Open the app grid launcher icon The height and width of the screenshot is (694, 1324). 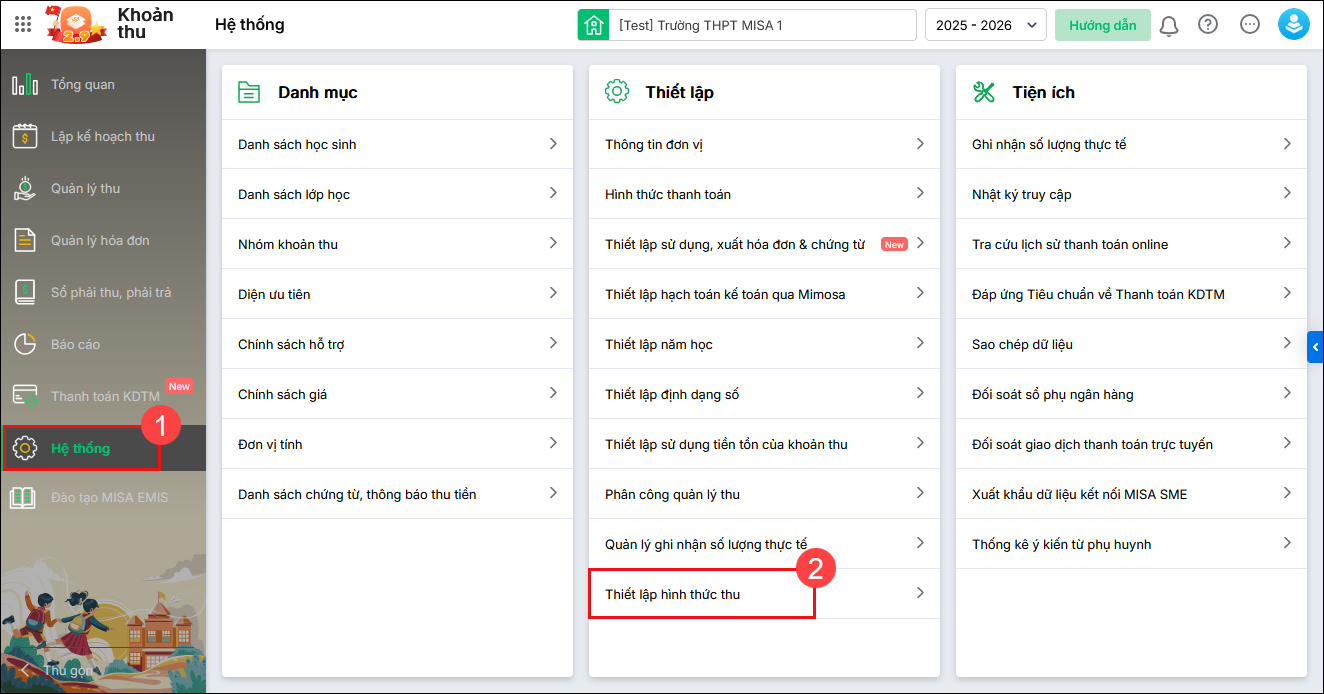point(23,25)
